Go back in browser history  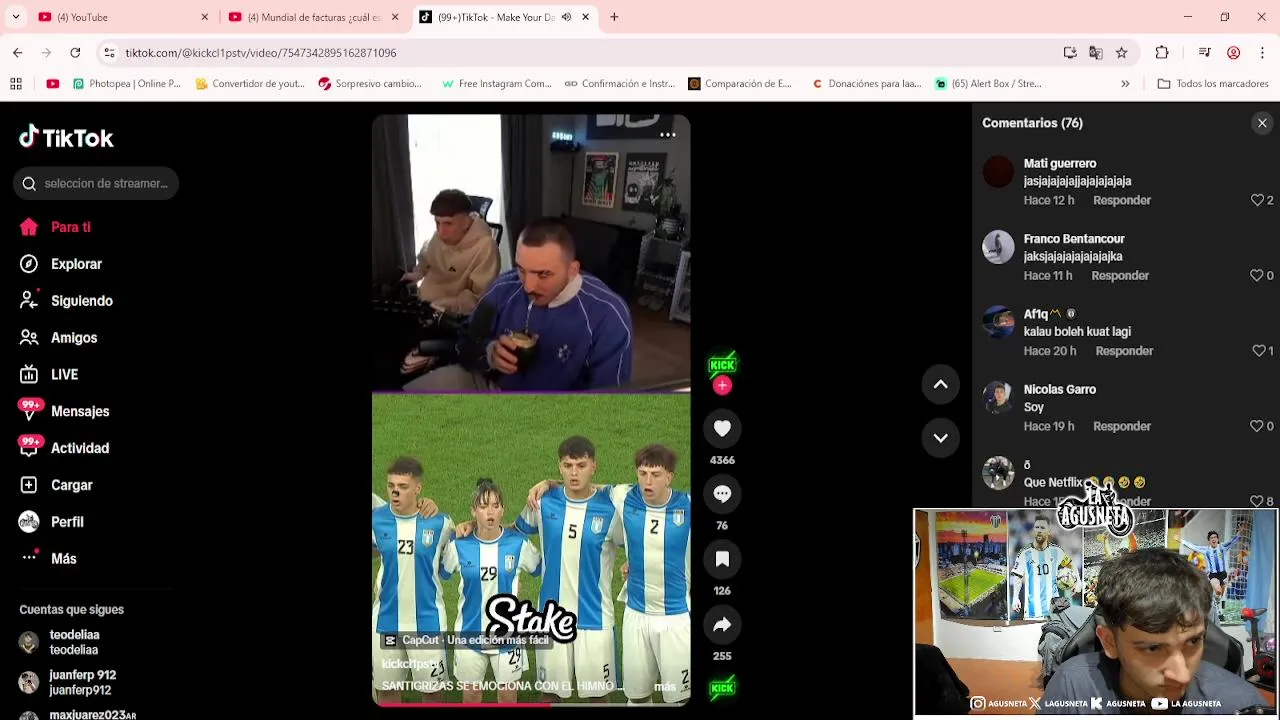(x=18, y=53)
